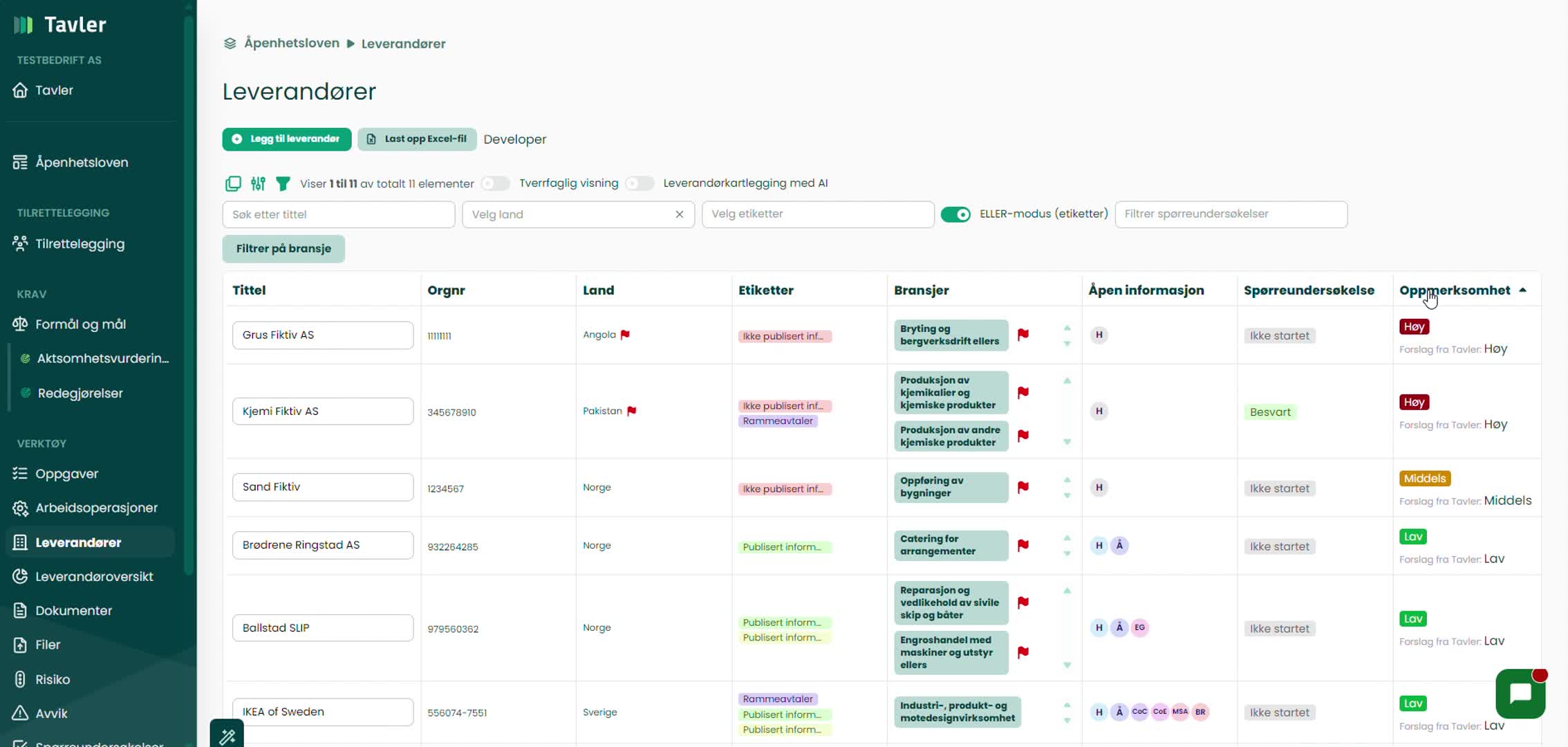This screenshot has height=747, width=1568.
Task: Disable the ELLER-modus (etiketter) switch
Action: [x=955, y=214]
